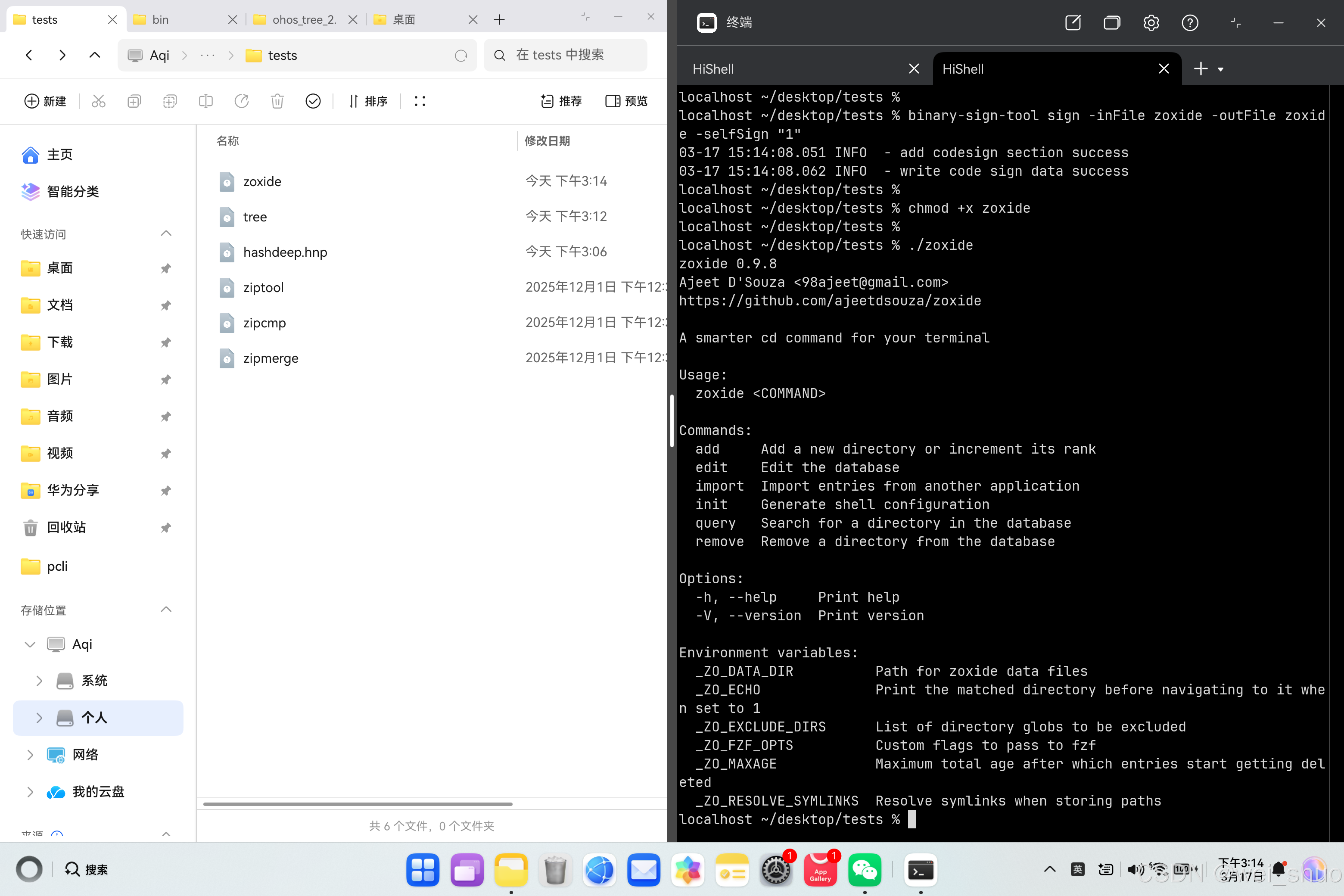Click the 新建 new button
The image size is (1344, 896).
45,101
